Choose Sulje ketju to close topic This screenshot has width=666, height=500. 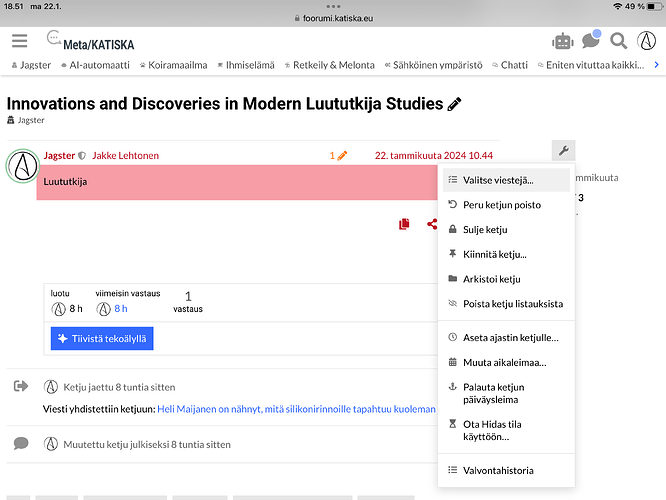[506, 229]
